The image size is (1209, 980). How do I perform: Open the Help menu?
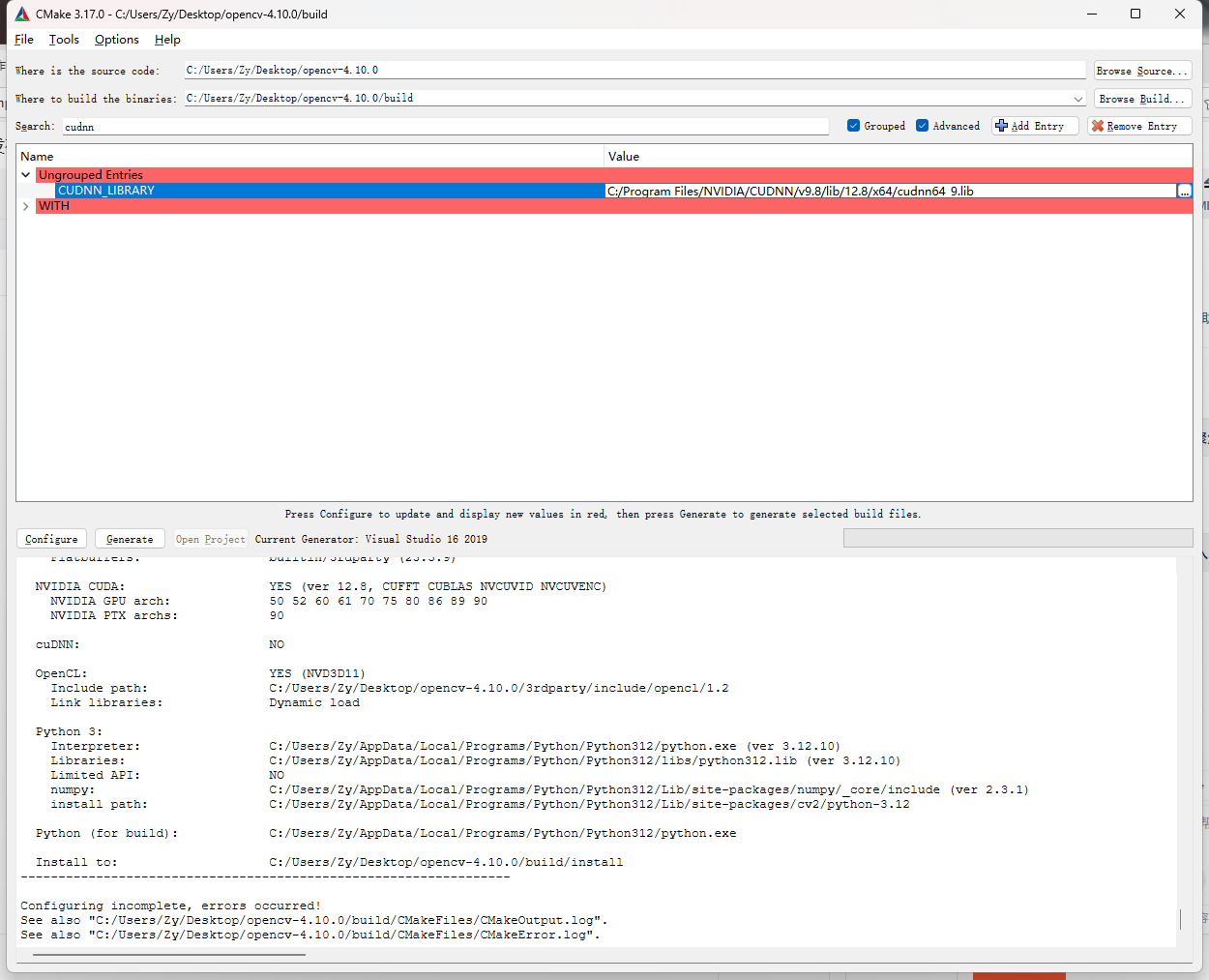point(167,40)
